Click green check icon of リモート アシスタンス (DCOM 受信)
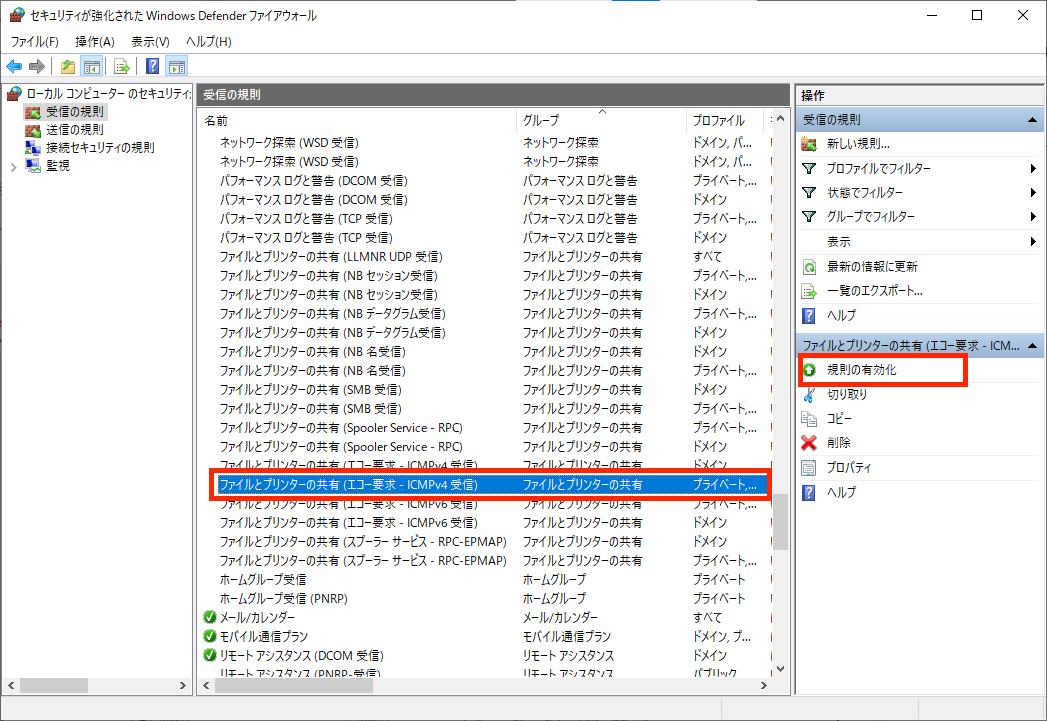This screenshot has width=1047, height=721. click(x=210, y=655)
